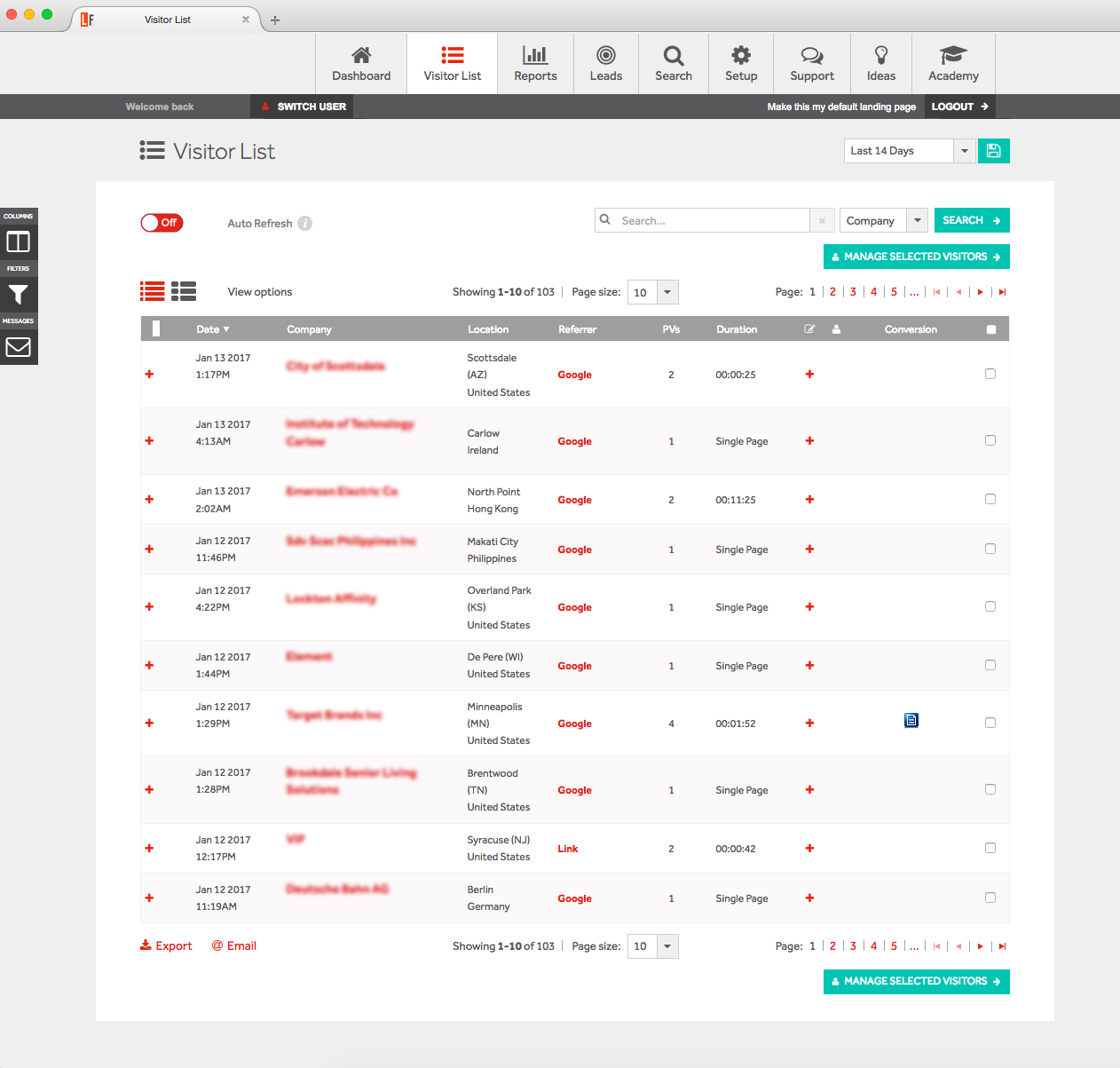Go to previous page arrow in bottom pagination

coord(958,946)
